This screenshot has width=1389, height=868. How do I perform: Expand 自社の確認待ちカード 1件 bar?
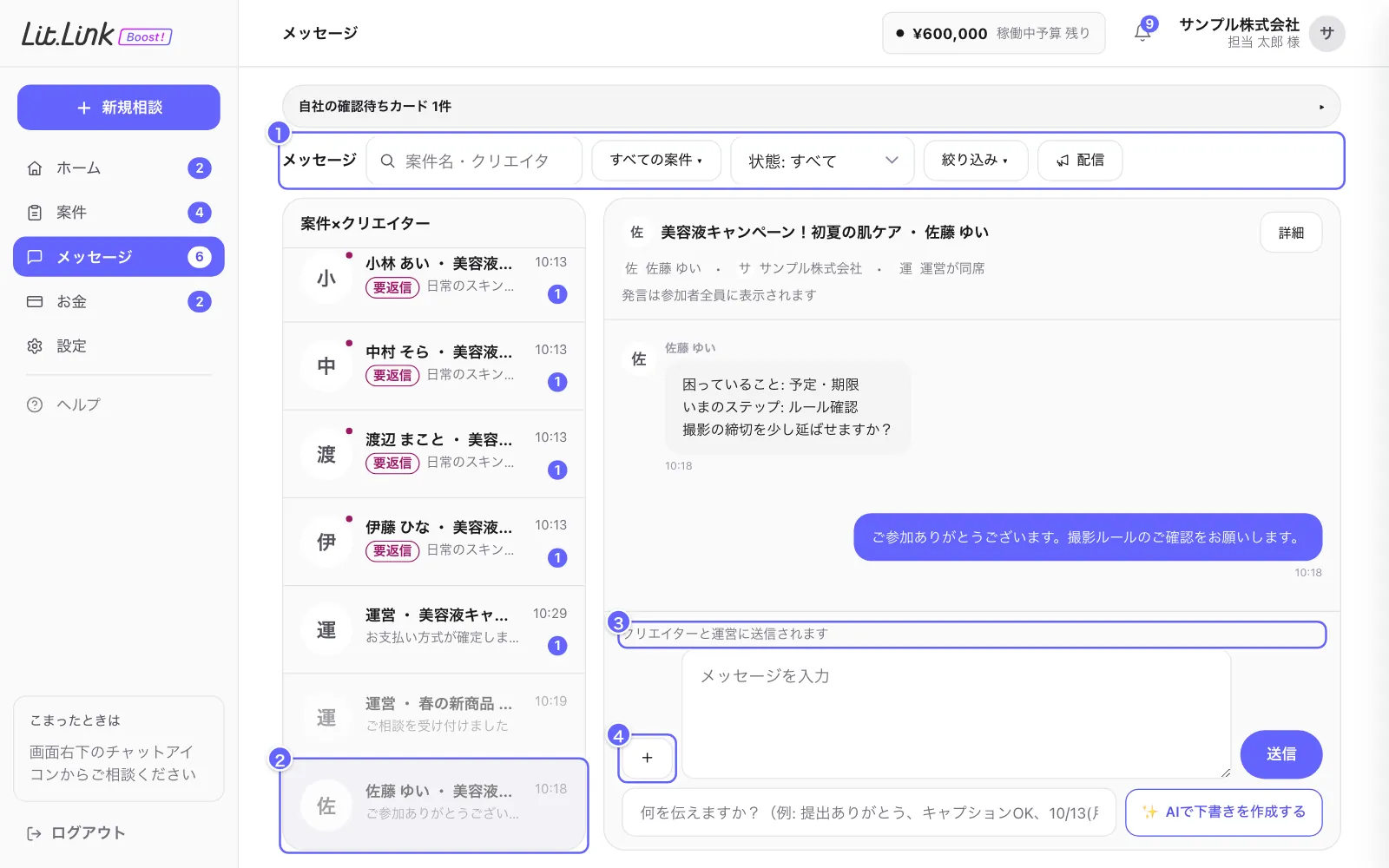pos(811,107)
